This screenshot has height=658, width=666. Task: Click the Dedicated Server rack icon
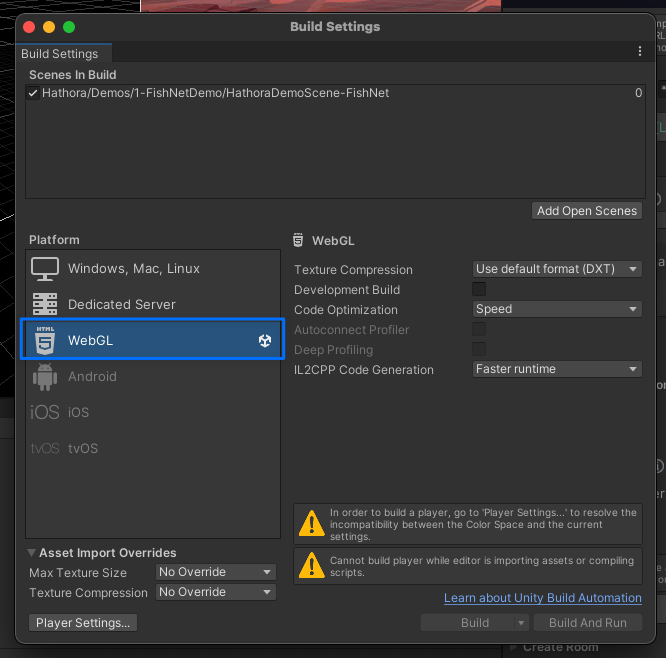tap(45, 304)
